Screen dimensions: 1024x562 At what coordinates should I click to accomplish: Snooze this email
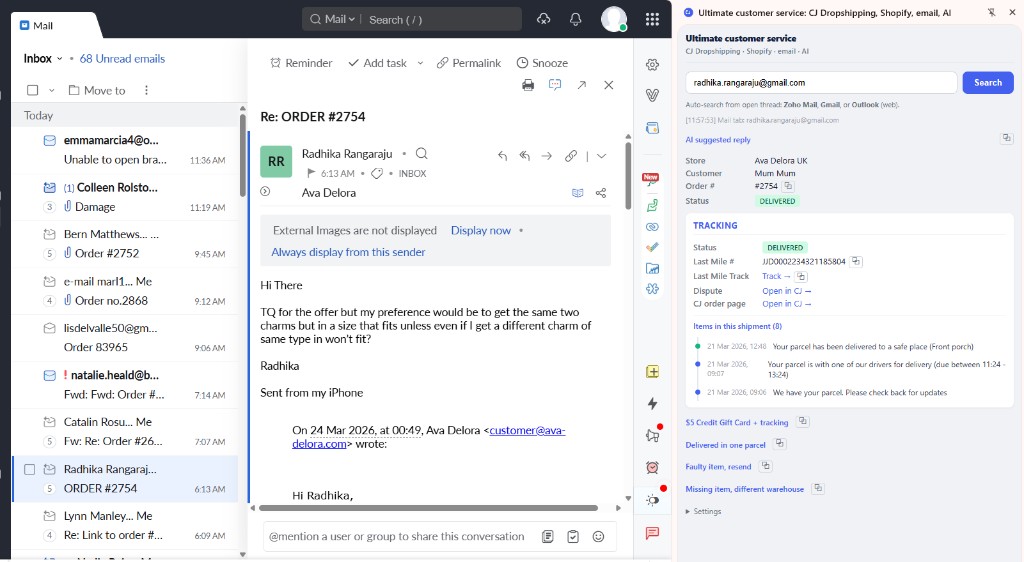(542, 63)
